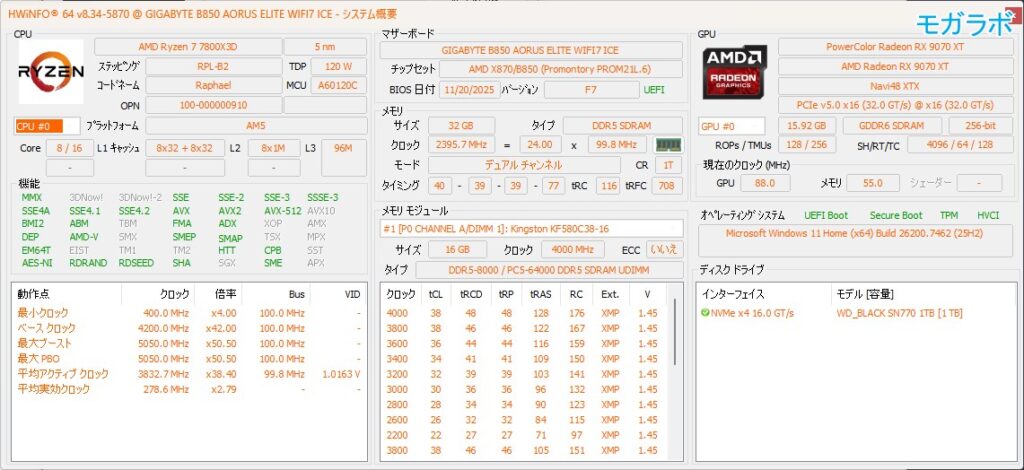1024x470 pixels.
Task: Click the 120 W TDP value
Action: coord(339,67)
